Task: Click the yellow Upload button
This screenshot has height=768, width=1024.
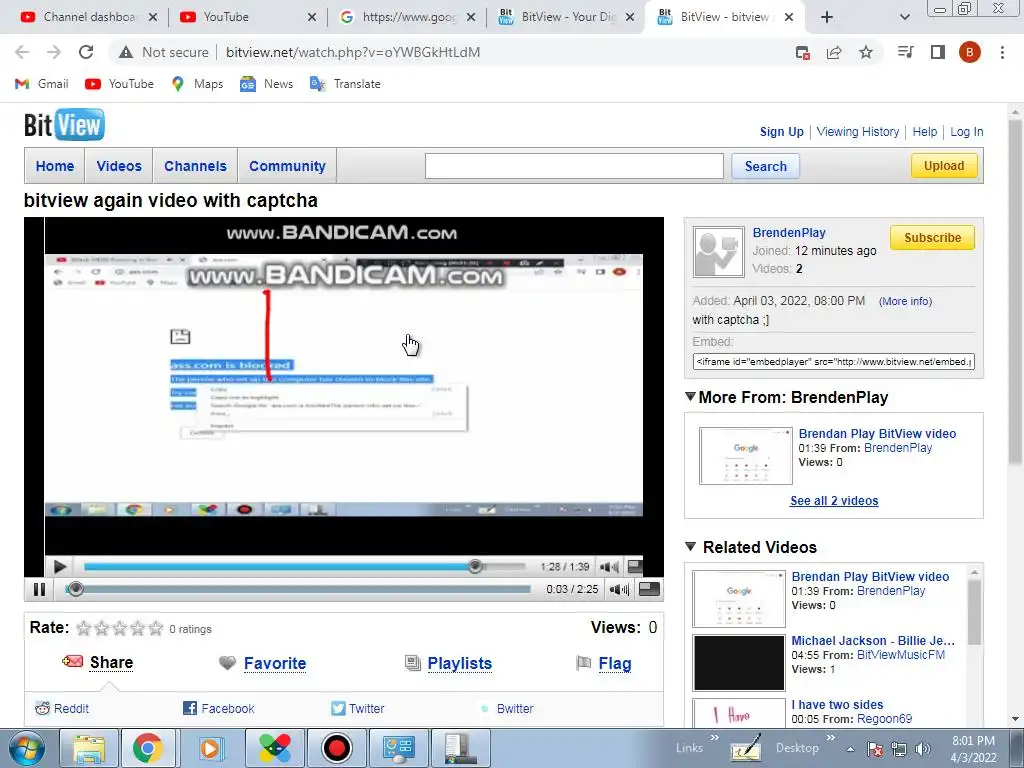Action: [x=944, y=165]
